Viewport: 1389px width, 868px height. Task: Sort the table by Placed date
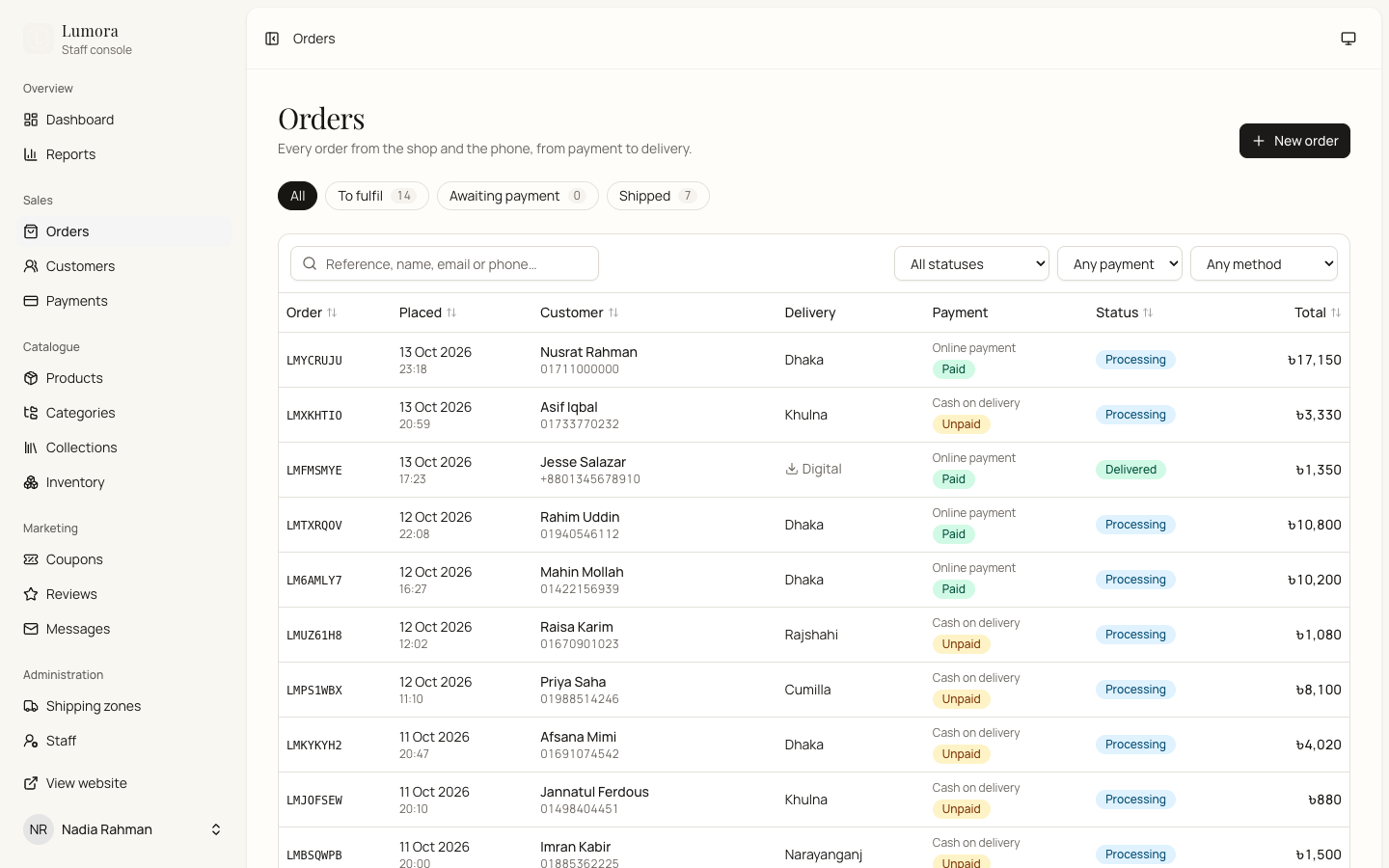coord(428,312)
